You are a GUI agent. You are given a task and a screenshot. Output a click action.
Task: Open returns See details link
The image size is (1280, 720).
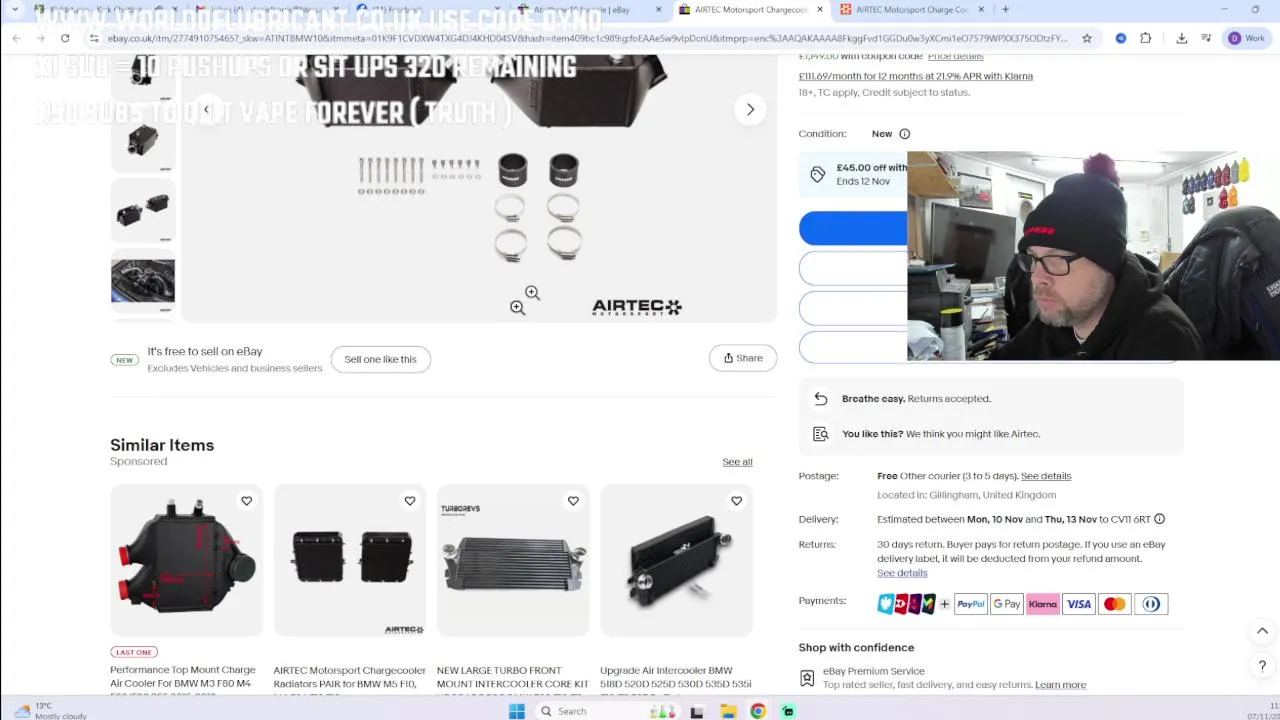point(902,573)
